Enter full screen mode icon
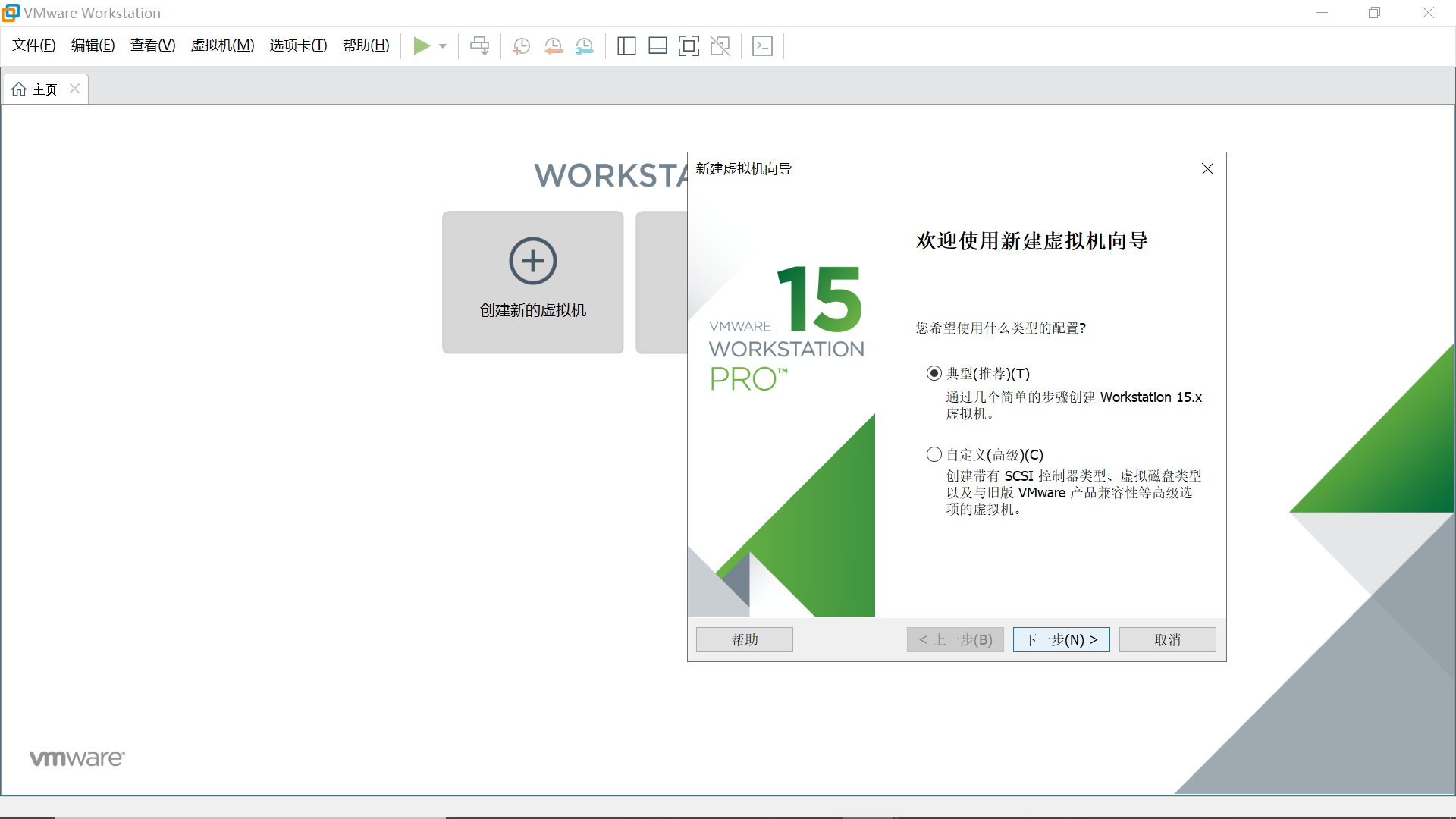 [689, 46]
